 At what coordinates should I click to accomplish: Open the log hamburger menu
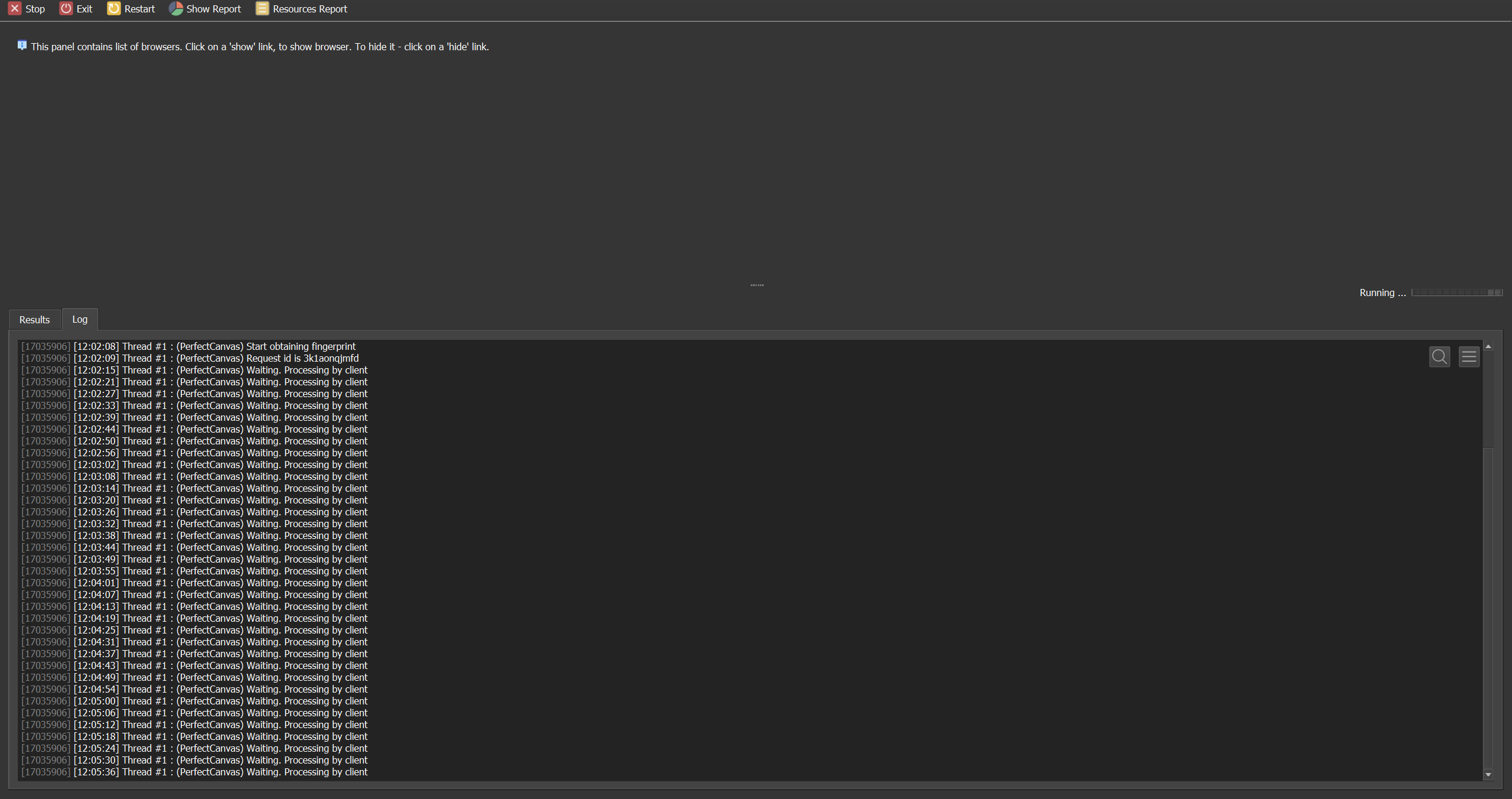[x=1468, y=356]
